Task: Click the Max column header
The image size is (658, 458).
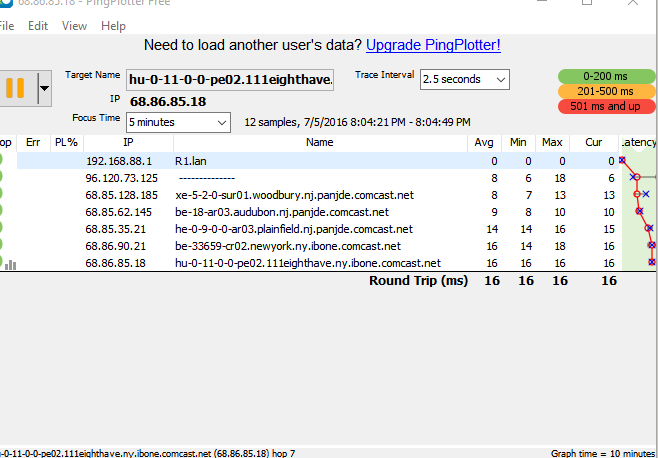Action: tap(552, 142)
